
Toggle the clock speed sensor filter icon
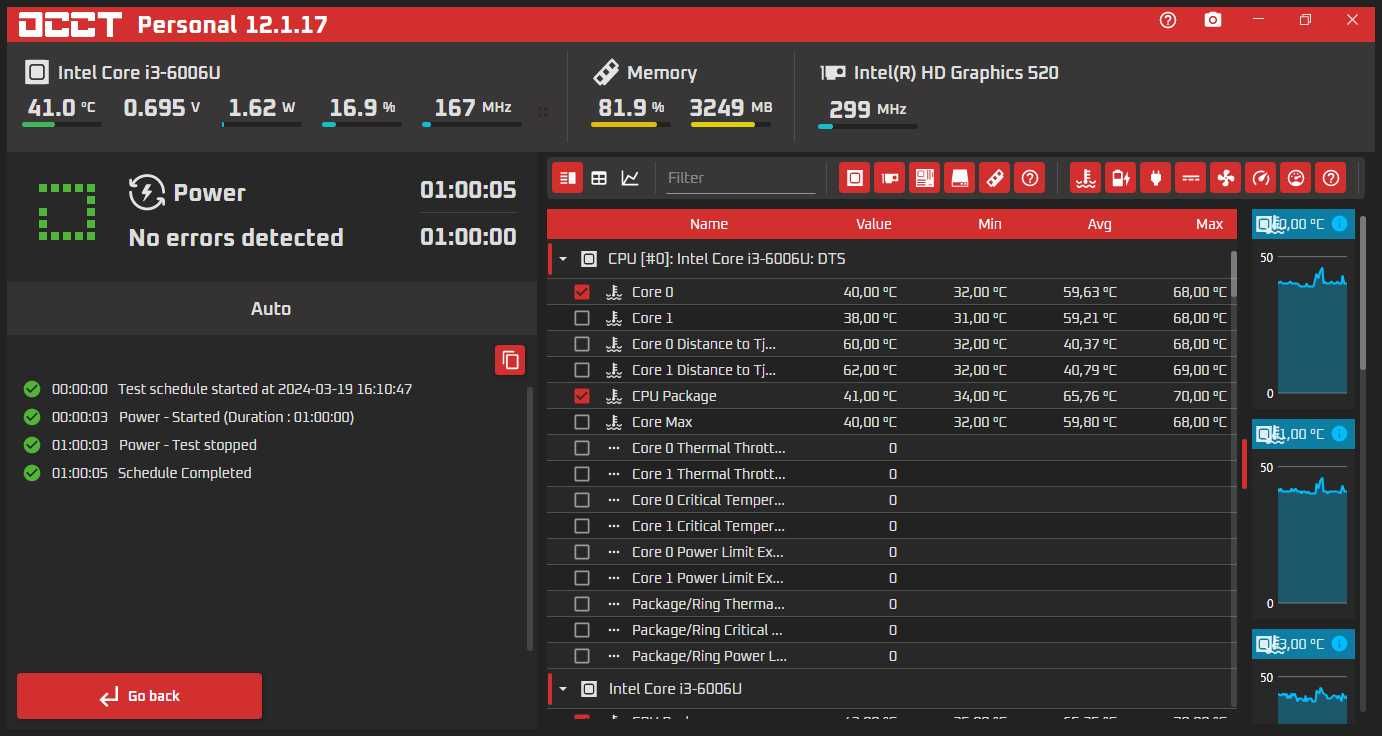click(1260, 178)
